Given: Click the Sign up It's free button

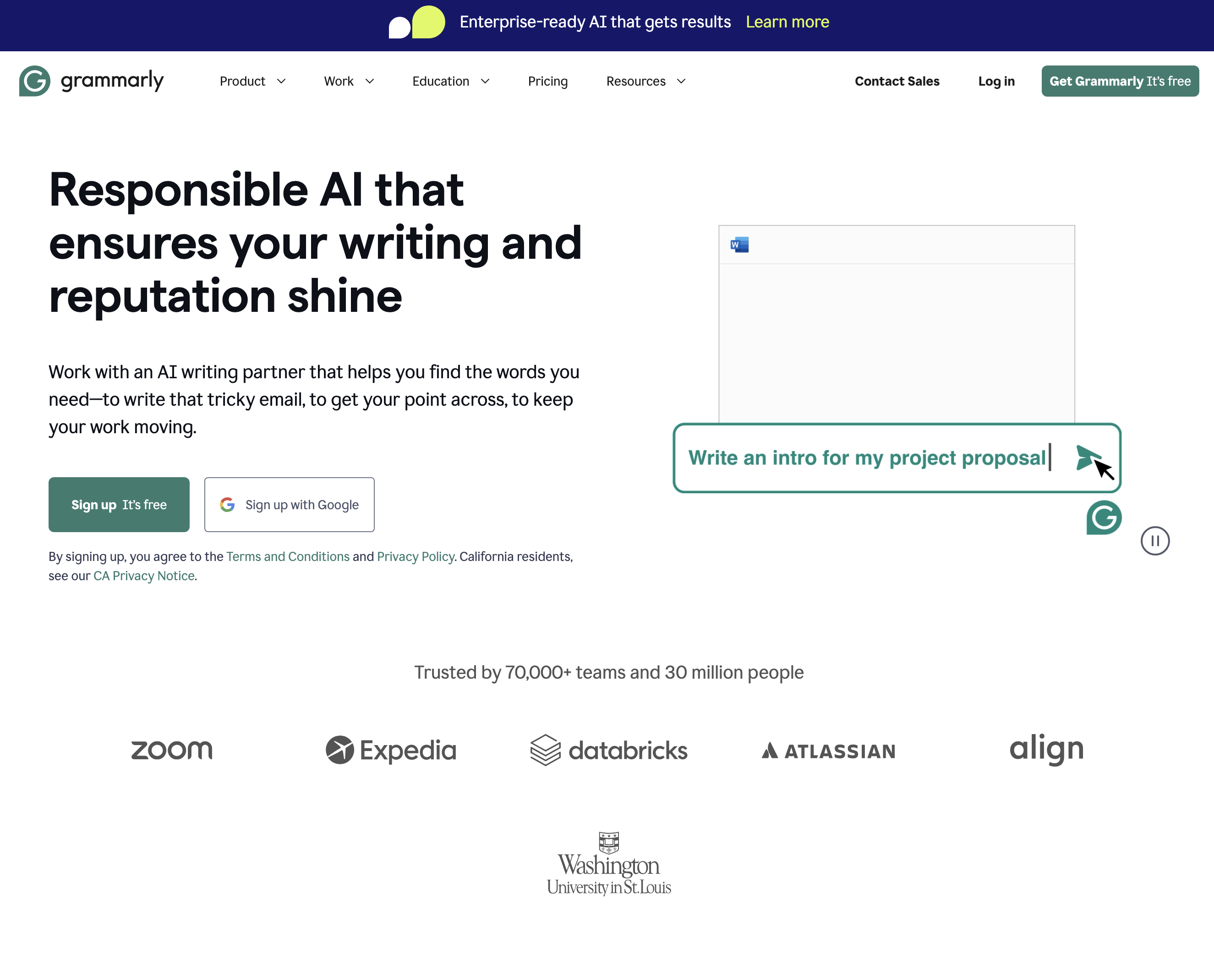Looking at the screenshot, I should tap(119, 504).
